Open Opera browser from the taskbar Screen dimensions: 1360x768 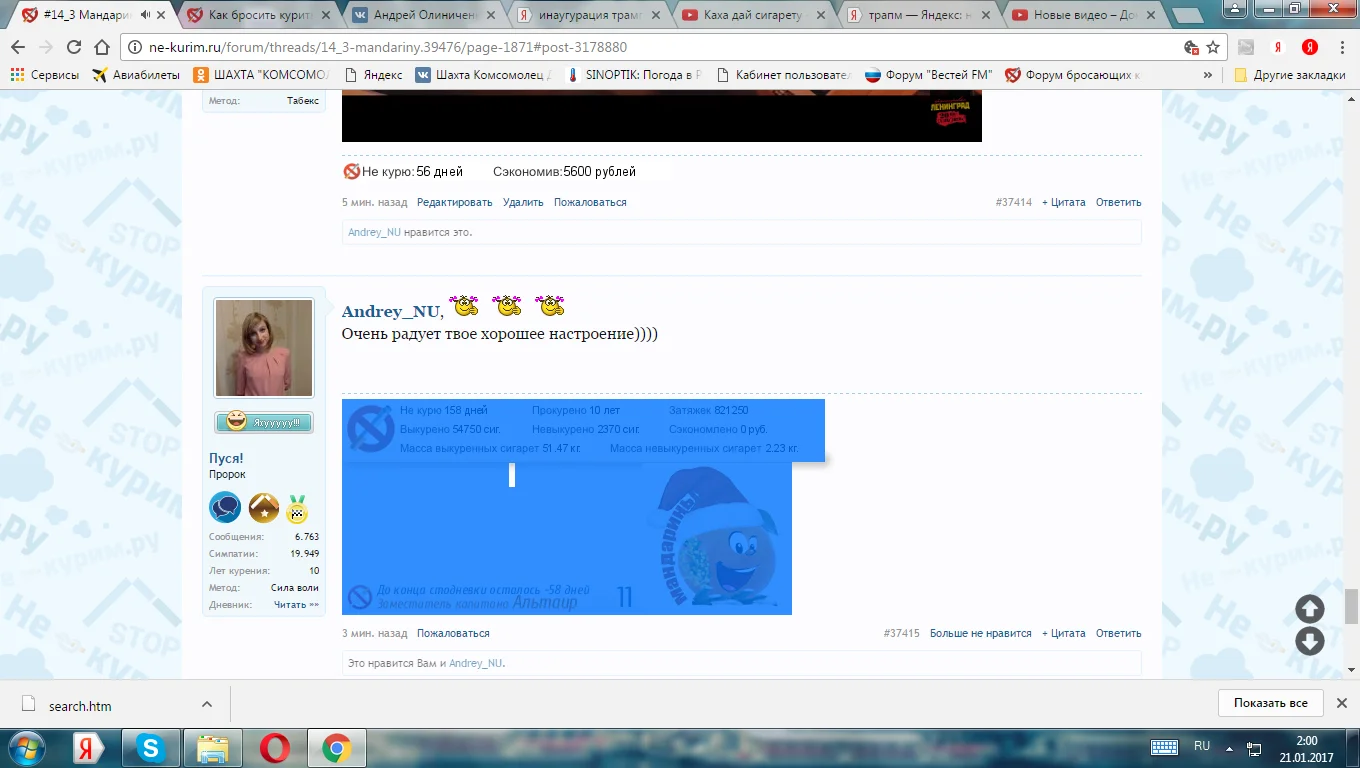point(275,747)
